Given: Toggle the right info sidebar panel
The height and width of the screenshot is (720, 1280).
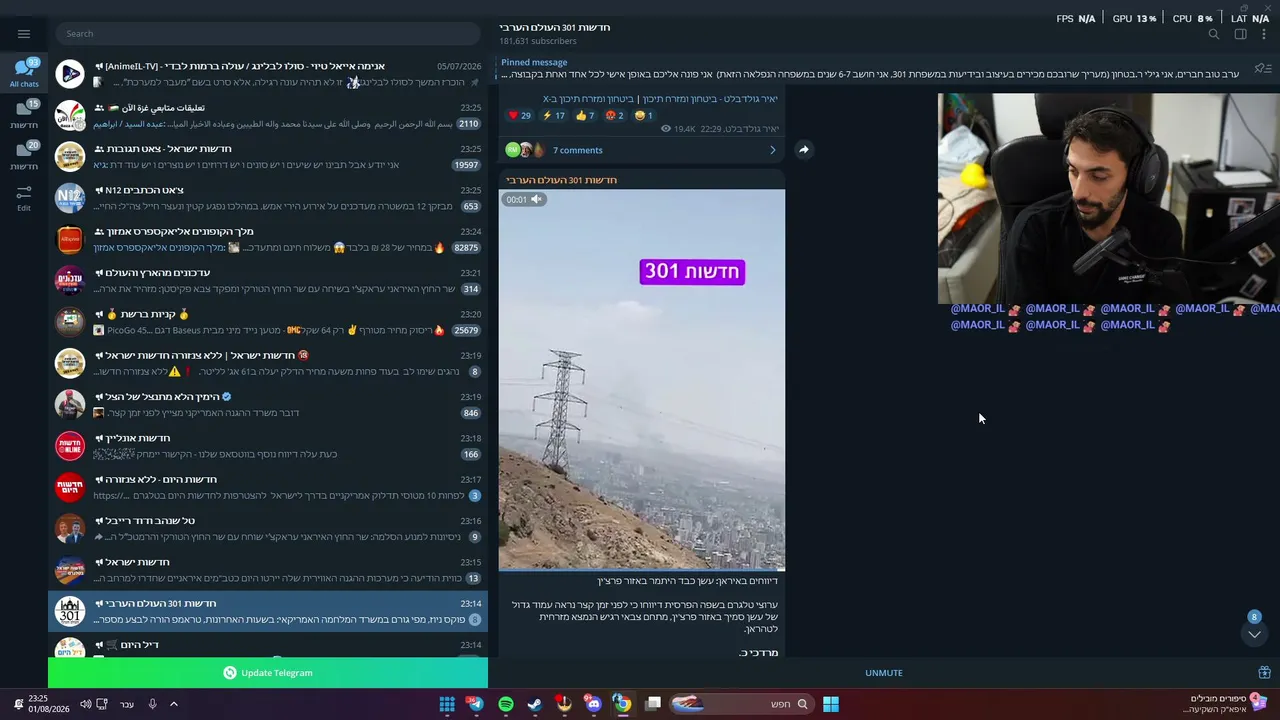Looking at the screenshot, I should coord(1240,34).
